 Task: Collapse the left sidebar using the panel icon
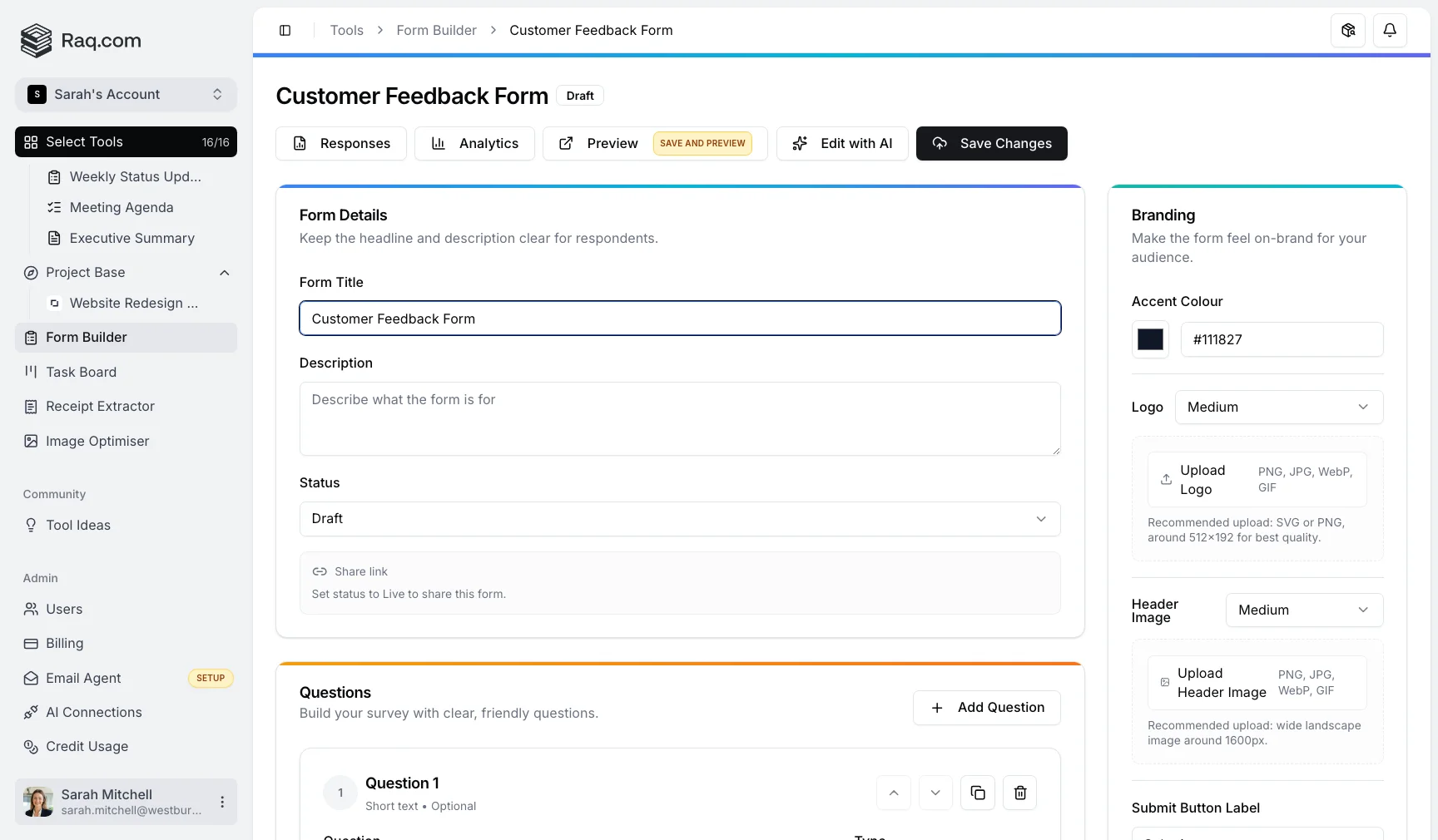285,30
